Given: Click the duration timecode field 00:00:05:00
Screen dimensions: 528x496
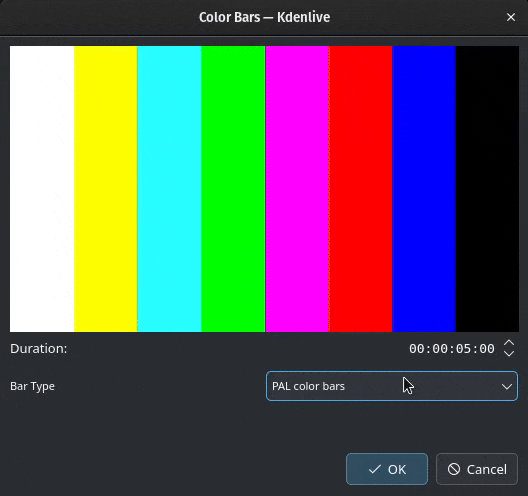Looking at the screenshot, I should click(452, 349).
